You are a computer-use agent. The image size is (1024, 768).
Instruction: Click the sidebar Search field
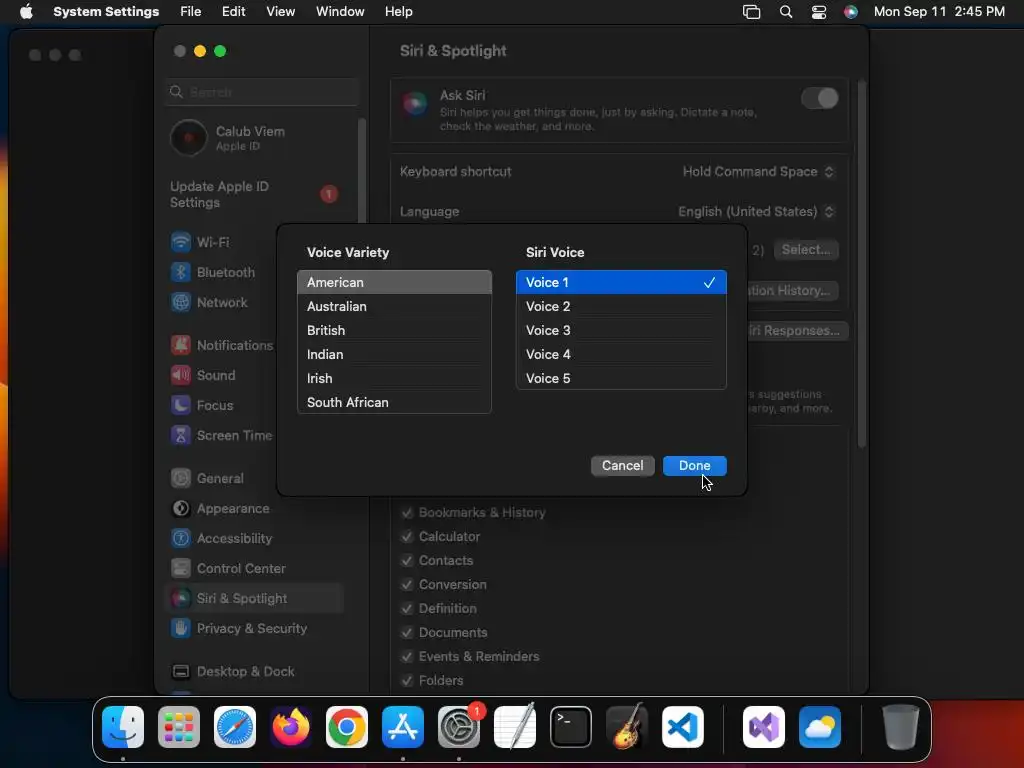click(262, 92)
